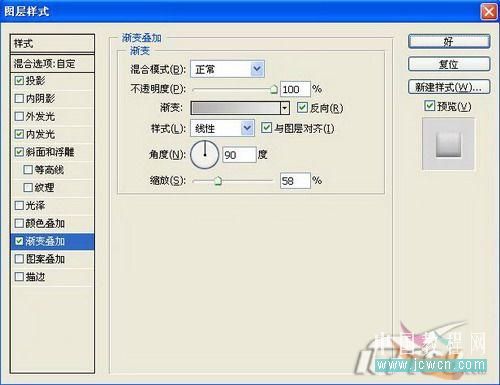Select the 内发光 style row label
Viewport: 500px width, 385px height.
tap(40, 134)
